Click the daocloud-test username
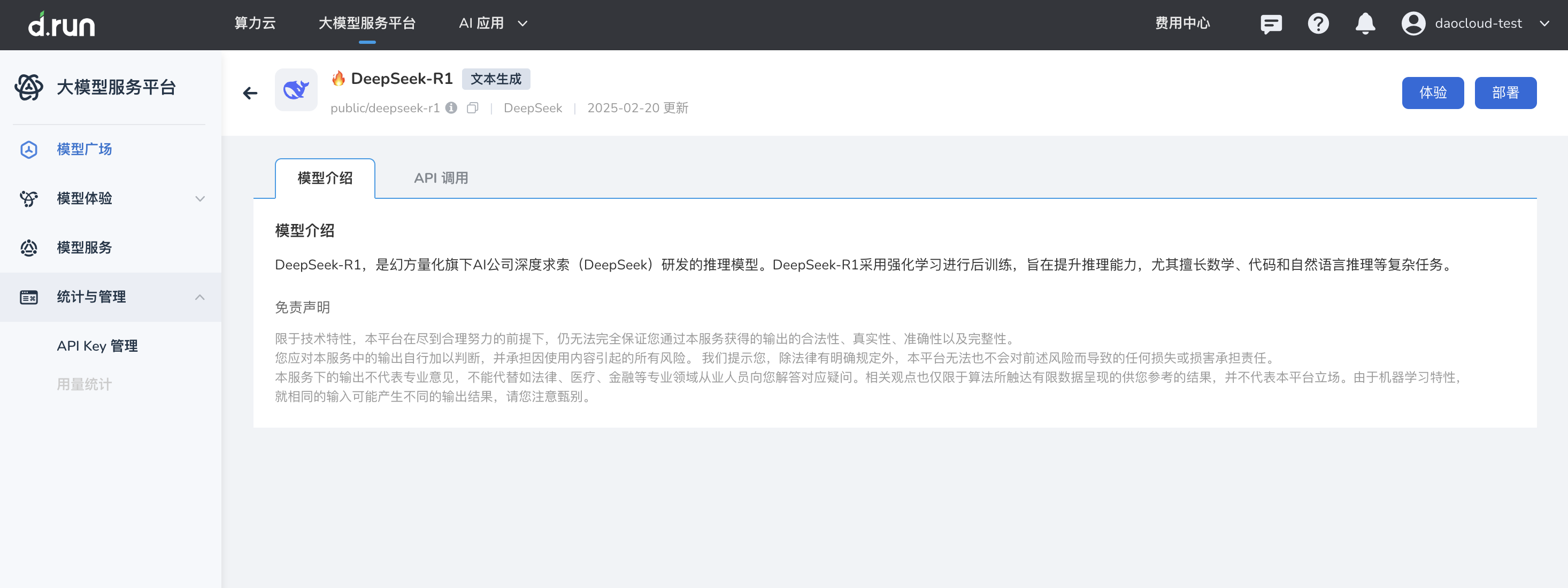The image size is (1568, 588). tap(1479, 23)
